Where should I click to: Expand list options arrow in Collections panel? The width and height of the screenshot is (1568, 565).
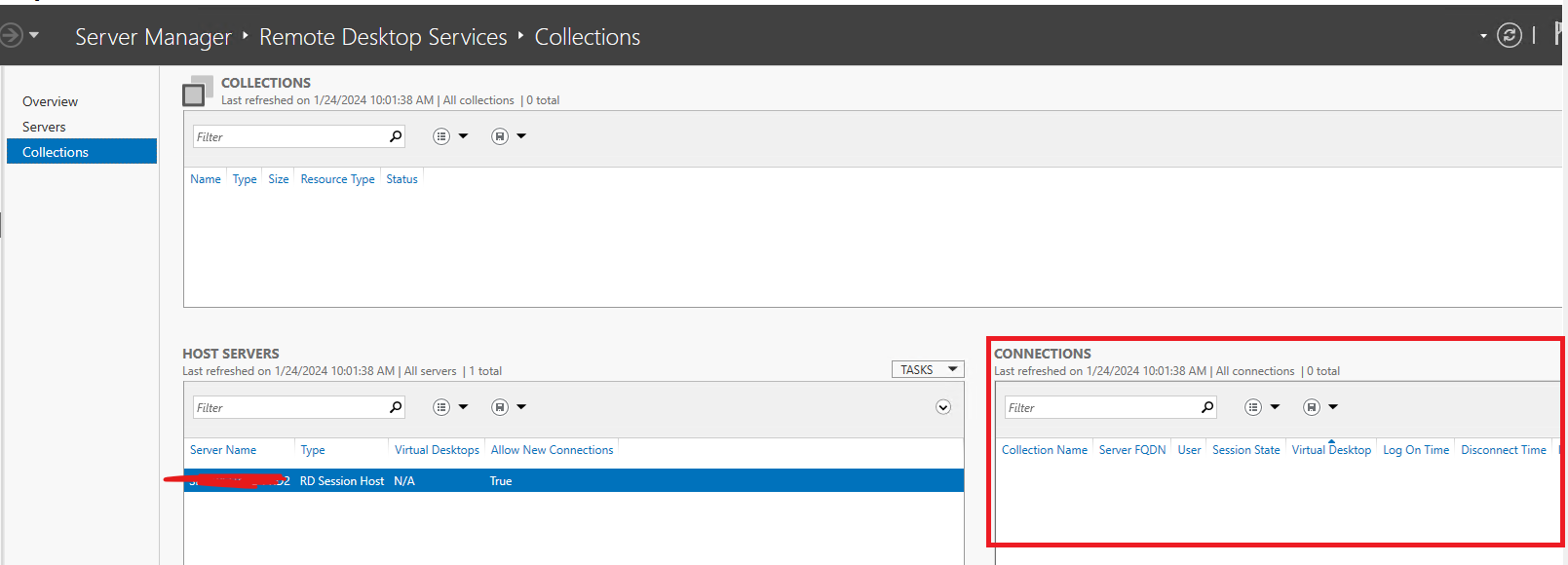point(463,136)
